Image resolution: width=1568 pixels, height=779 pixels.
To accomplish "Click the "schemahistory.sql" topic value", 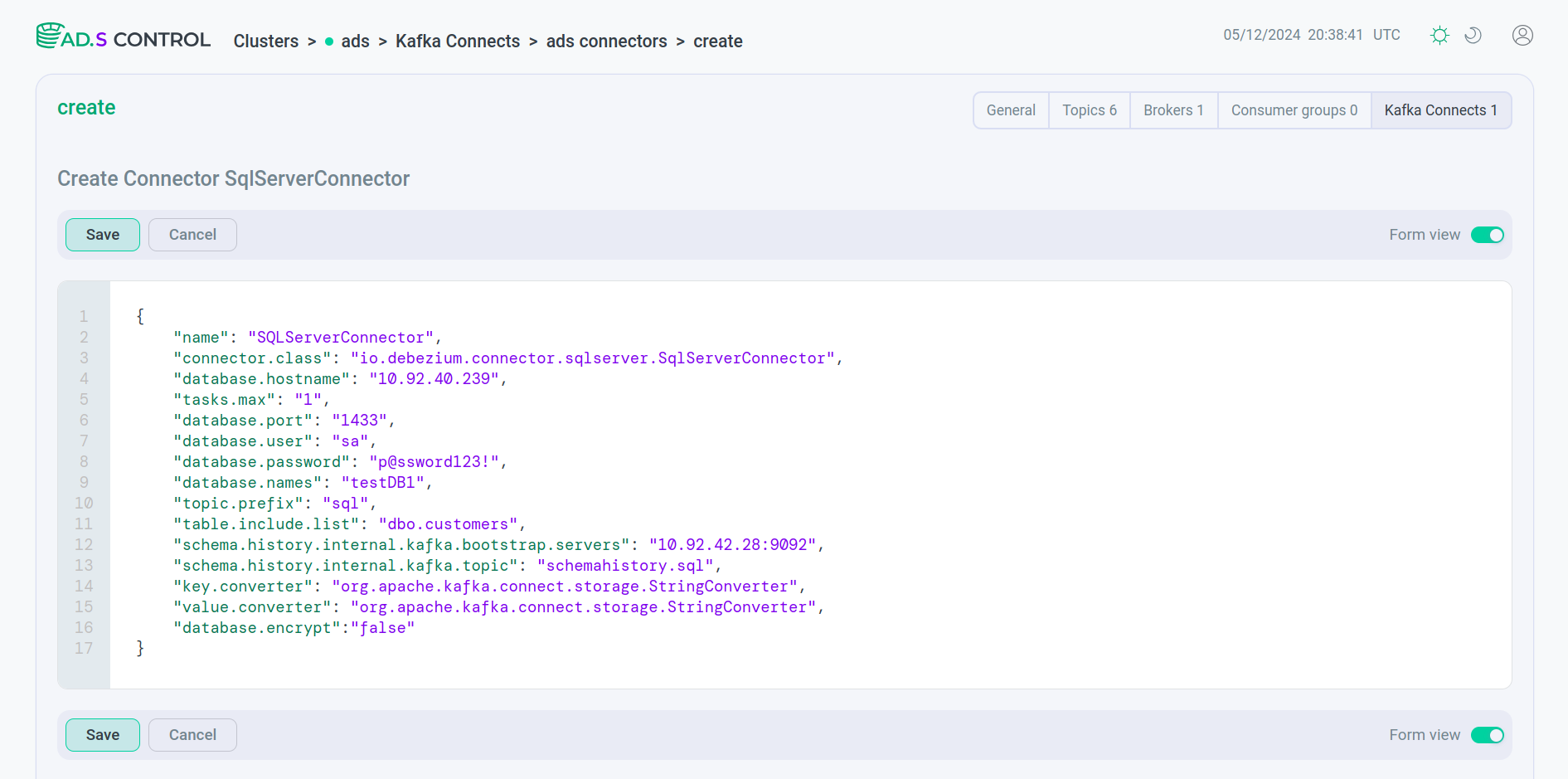I will point(625,566).
